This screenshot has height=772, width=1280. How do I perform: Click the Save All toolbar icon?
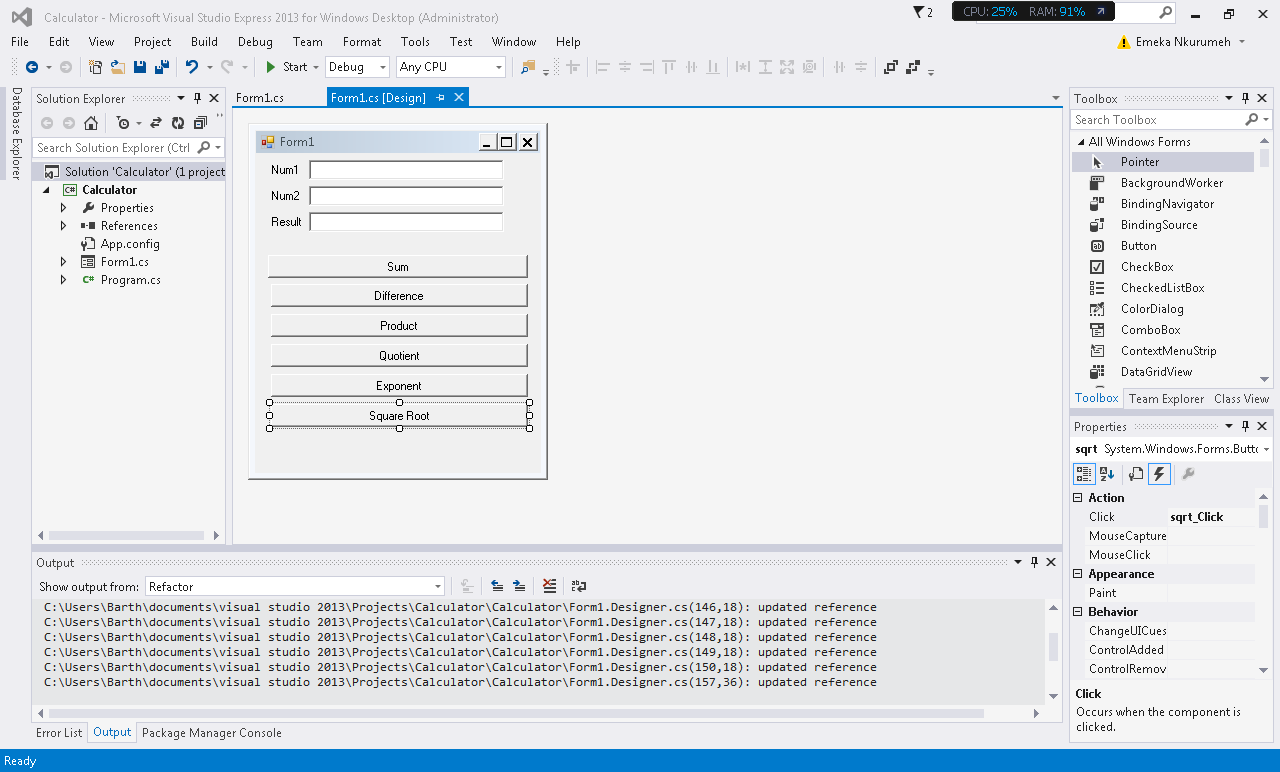click(161, 67)
